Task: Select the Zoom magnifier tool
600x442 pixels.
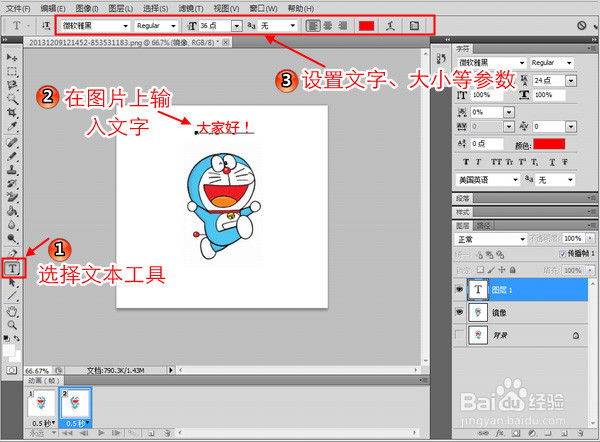Action: pos(12,325)
